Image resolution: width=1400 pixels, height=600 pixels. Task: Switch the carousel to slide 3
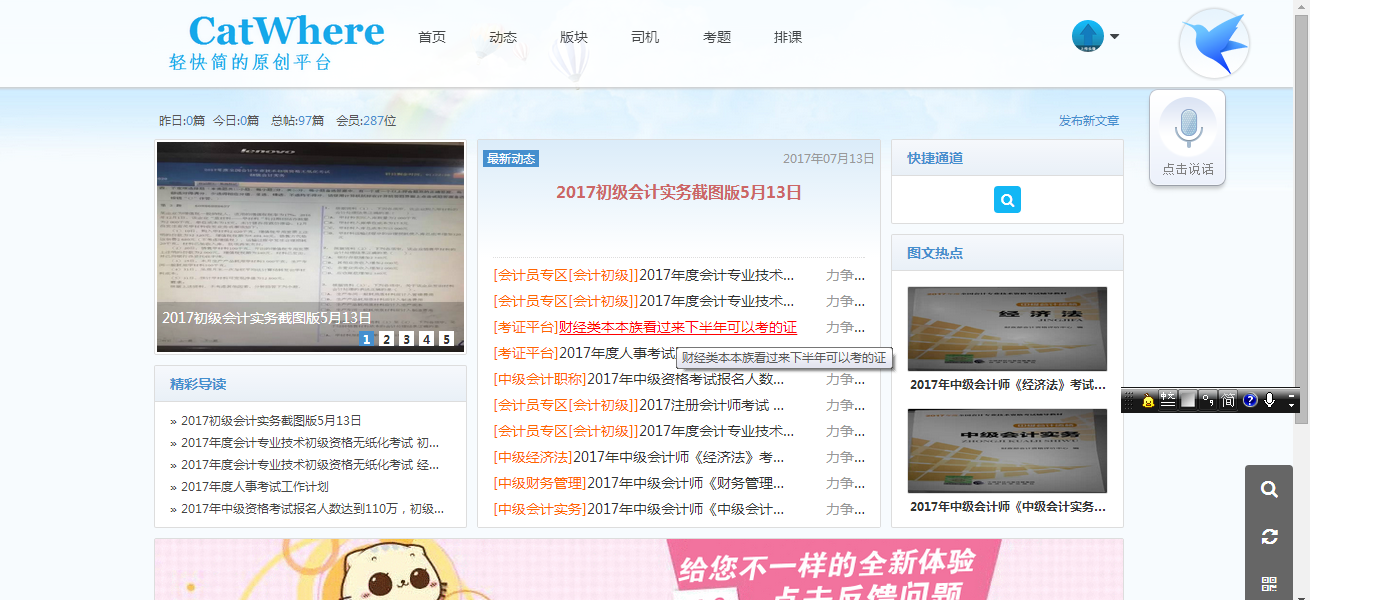click(x=407, y=339)
